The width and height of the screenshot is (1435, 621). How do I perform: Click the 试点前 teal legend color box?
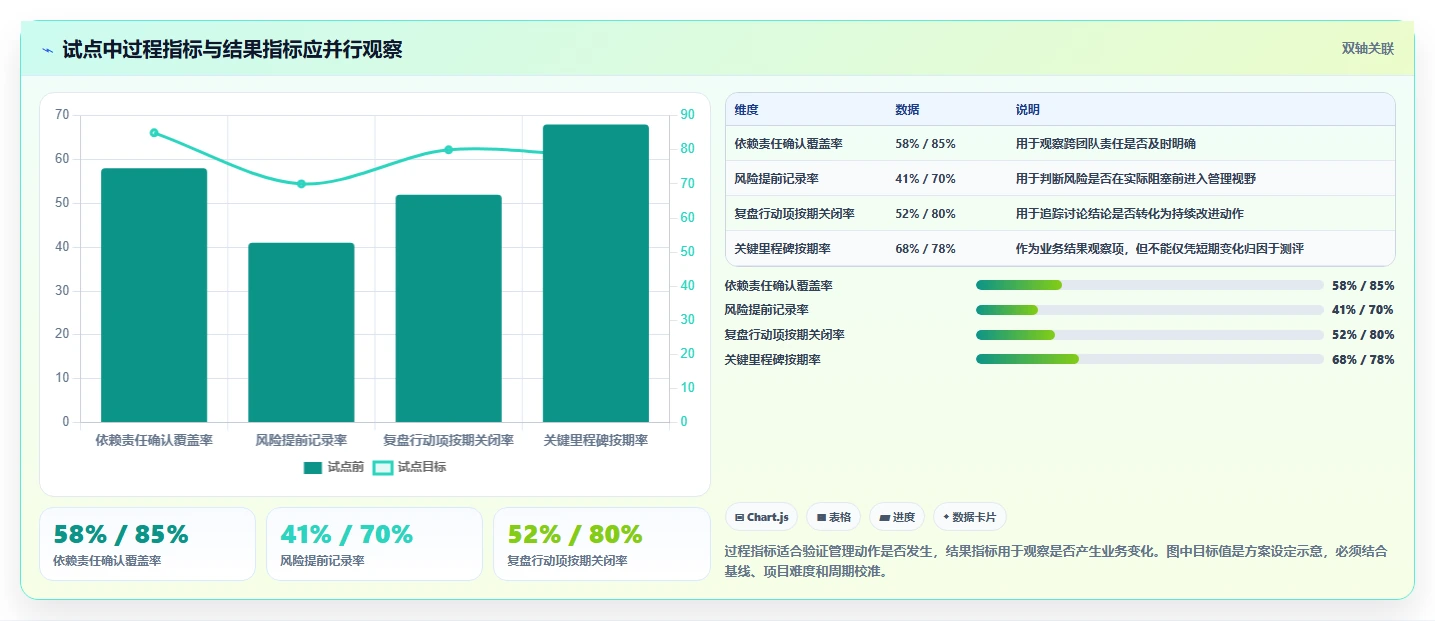(x=313, y=468)
